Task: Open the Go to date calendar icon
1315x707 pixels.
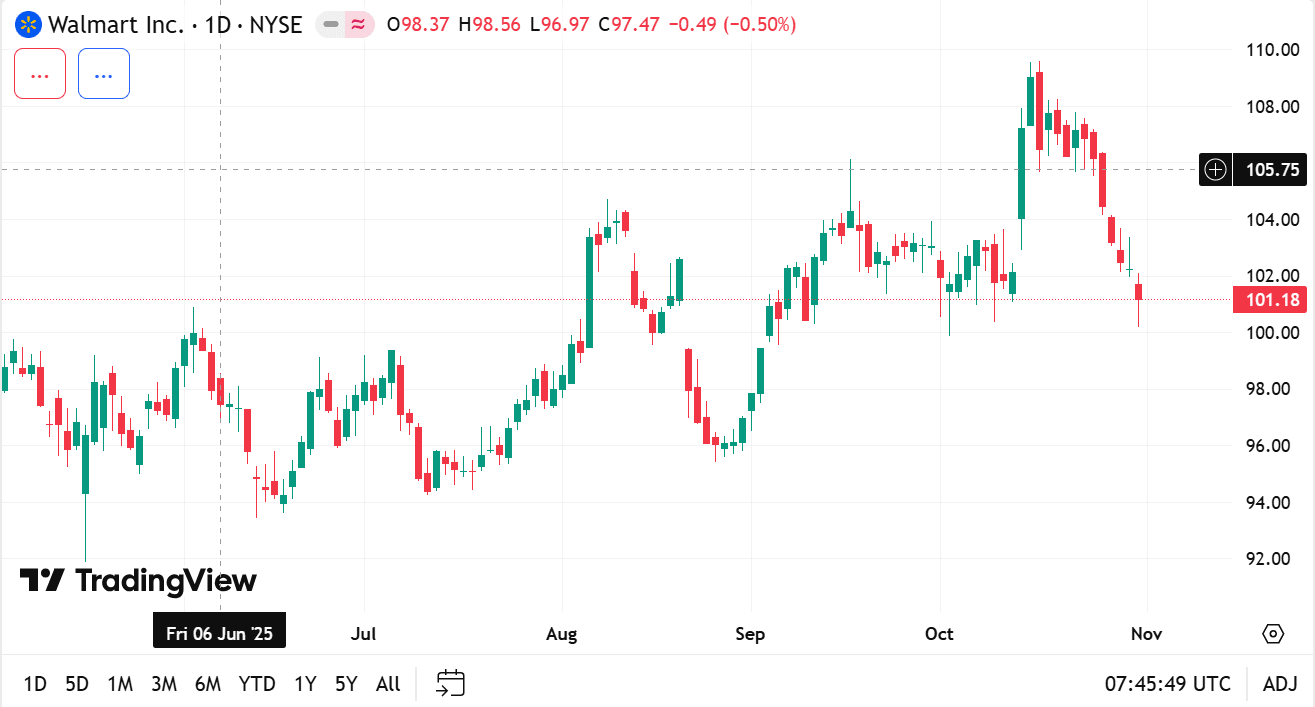Action: point(451,684)
